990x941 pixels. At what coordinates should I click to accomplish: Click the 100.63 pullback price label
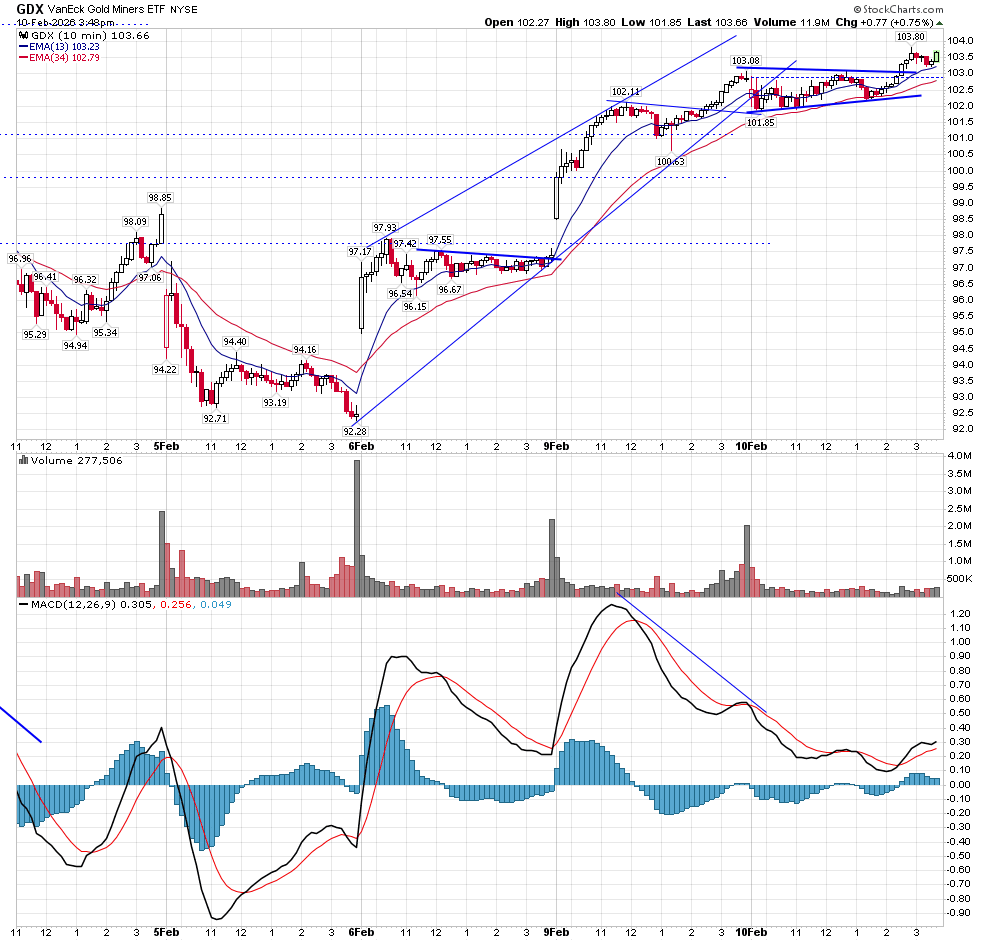pos(670,161)
